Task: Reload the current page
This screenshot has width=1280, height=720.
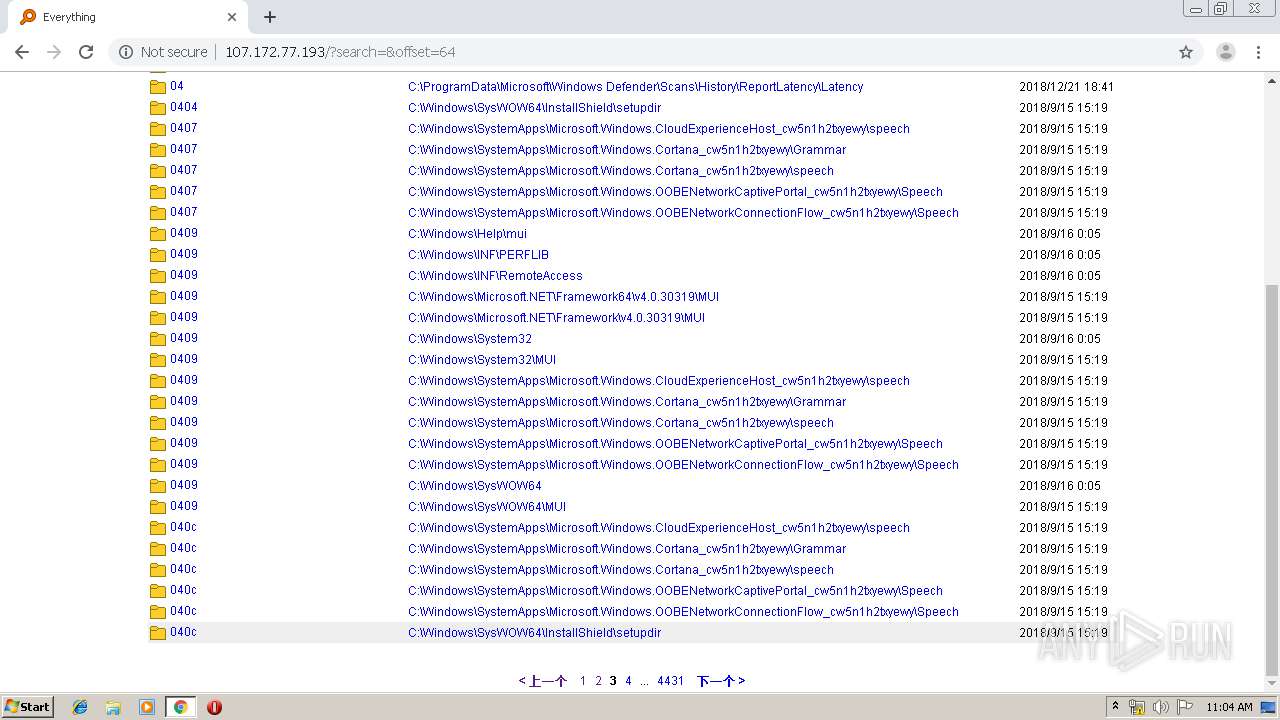Action: coord(86,52)
